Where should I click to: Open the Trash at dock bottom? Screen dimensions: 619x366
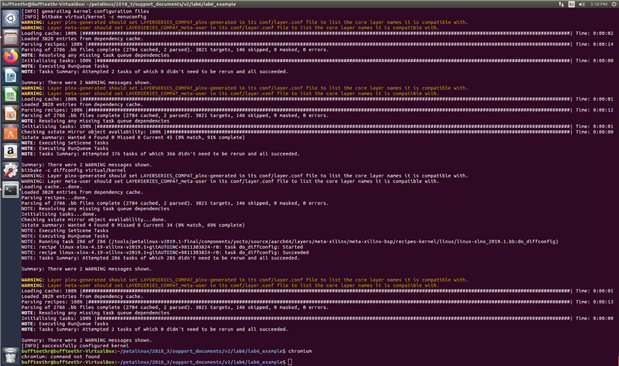tap(11, 356)
